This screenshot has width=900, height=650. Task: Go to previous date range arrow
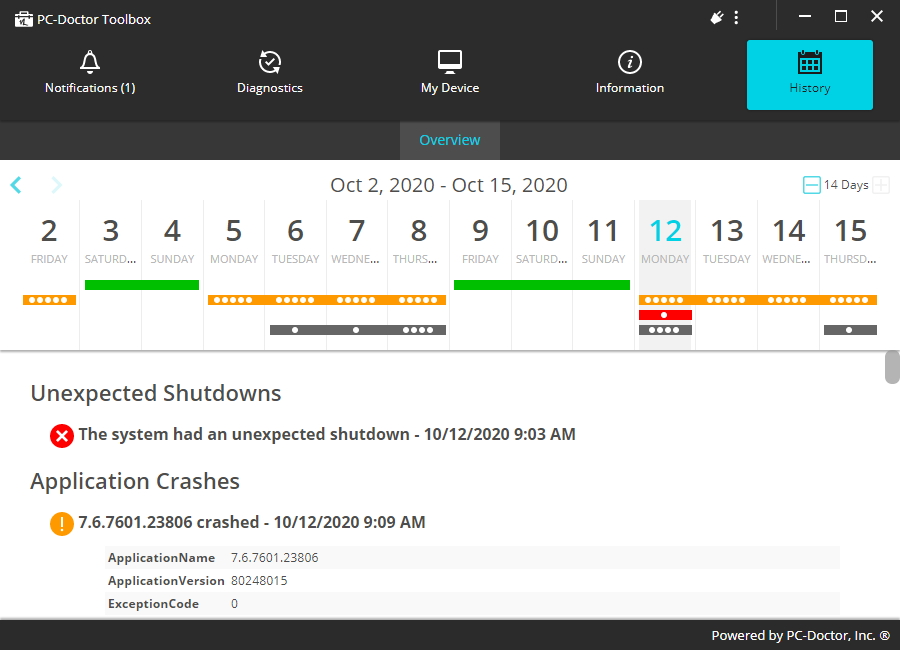click(x=16, y=185)
